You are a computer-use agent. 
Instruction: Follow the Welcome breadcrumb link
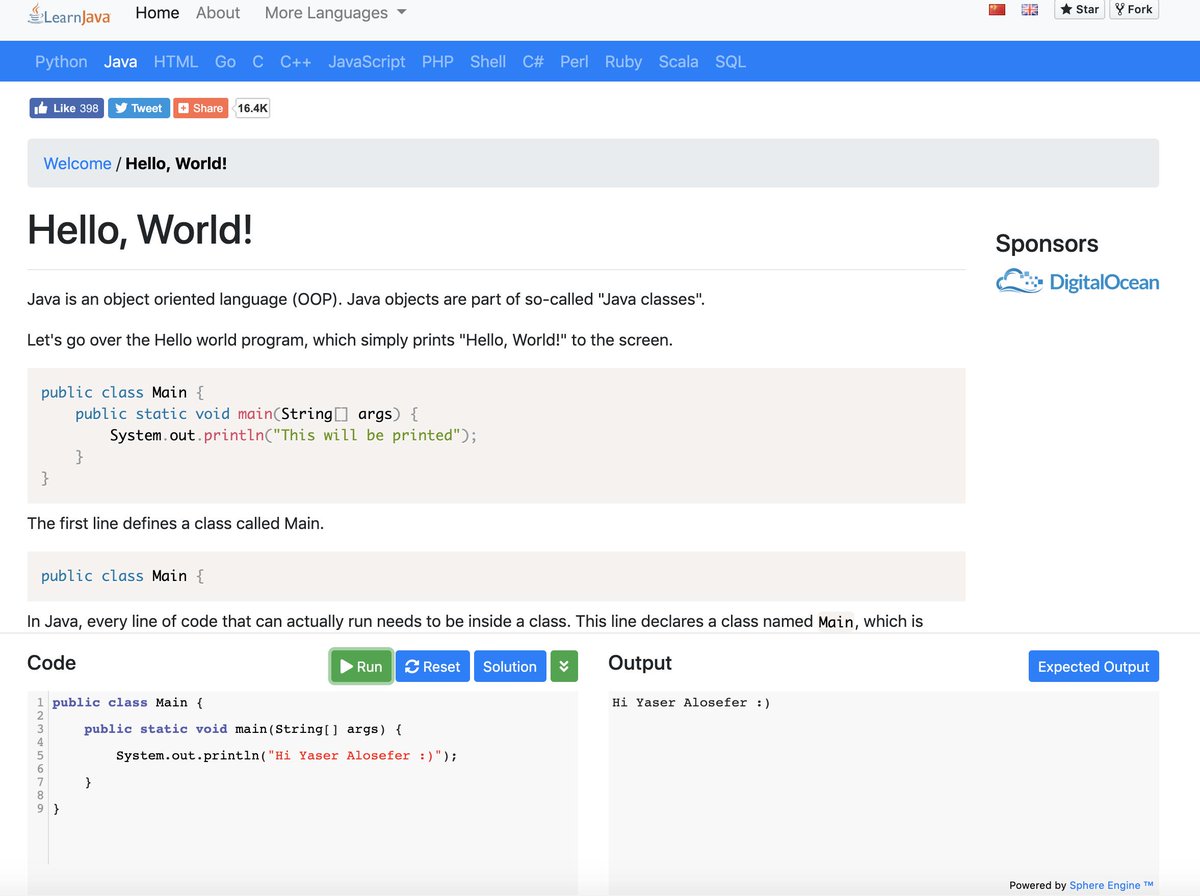(77, 163)
